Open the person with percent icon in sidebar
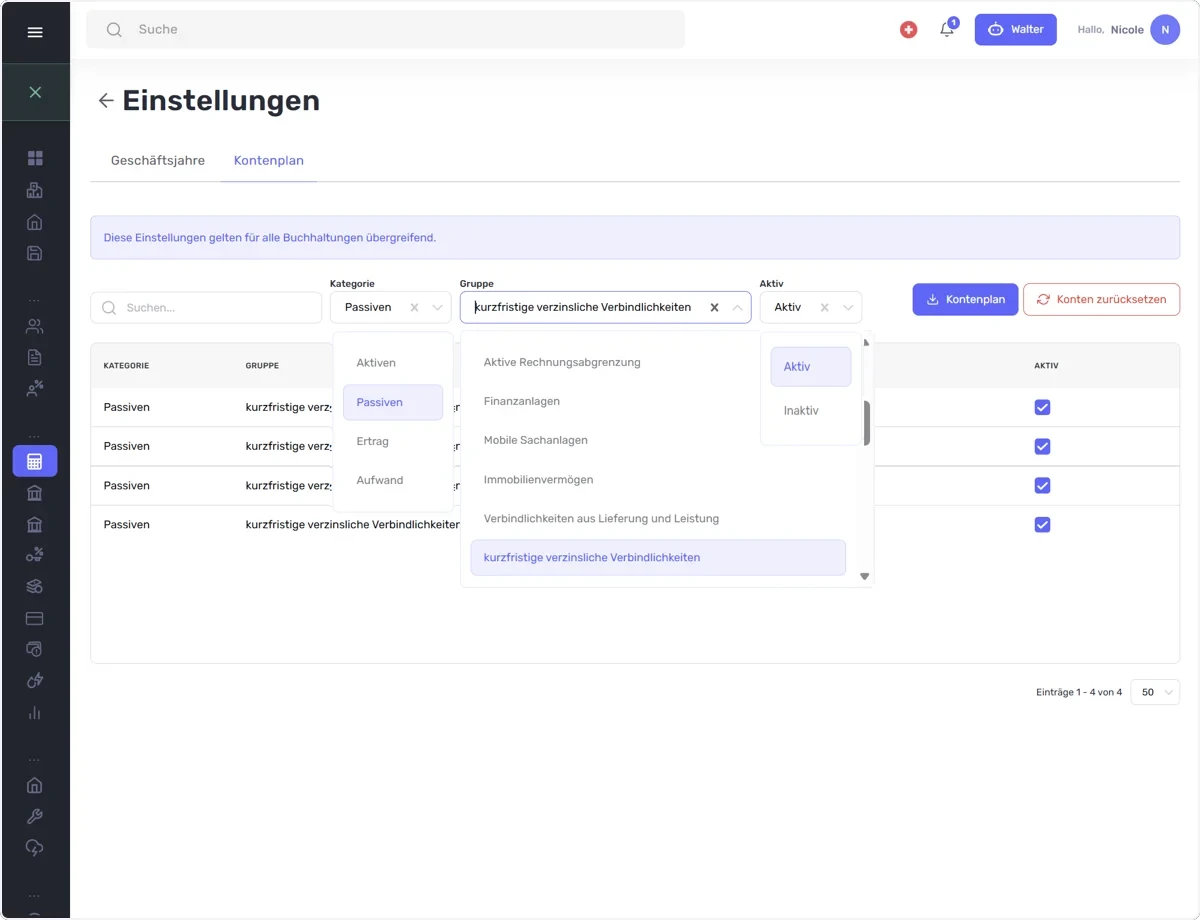 point(35,389)
